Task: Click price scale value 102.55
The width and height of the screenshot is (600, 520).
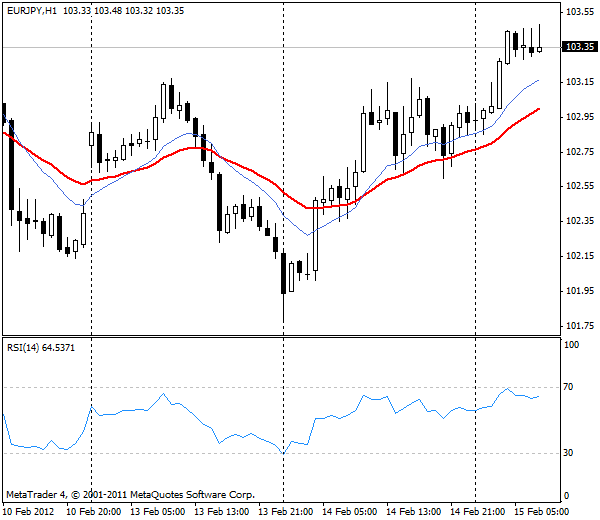Action: [580, 186]
